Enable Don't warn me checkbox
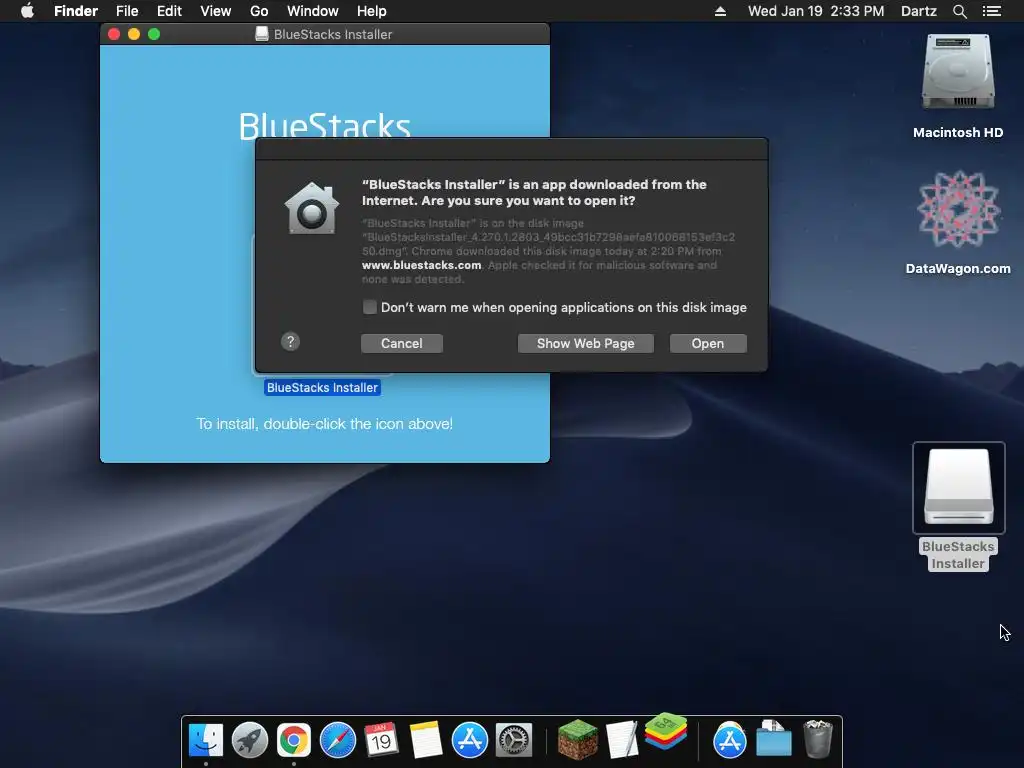The width and height of the screenshot is (1024, 768). [x=370, y=307]
